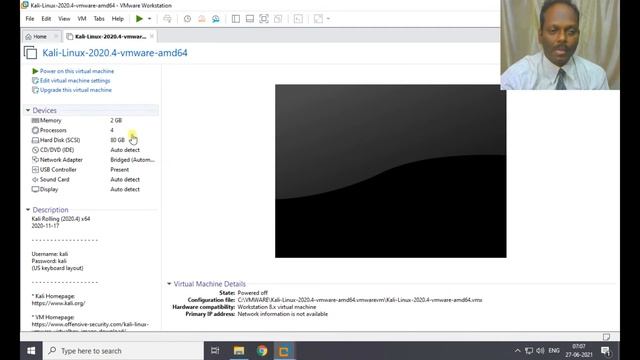Image resolution: width=640 pixels, height=360 pixels.
Task: Open the stretch guest dropdown arrow
Action: point(328,19)
